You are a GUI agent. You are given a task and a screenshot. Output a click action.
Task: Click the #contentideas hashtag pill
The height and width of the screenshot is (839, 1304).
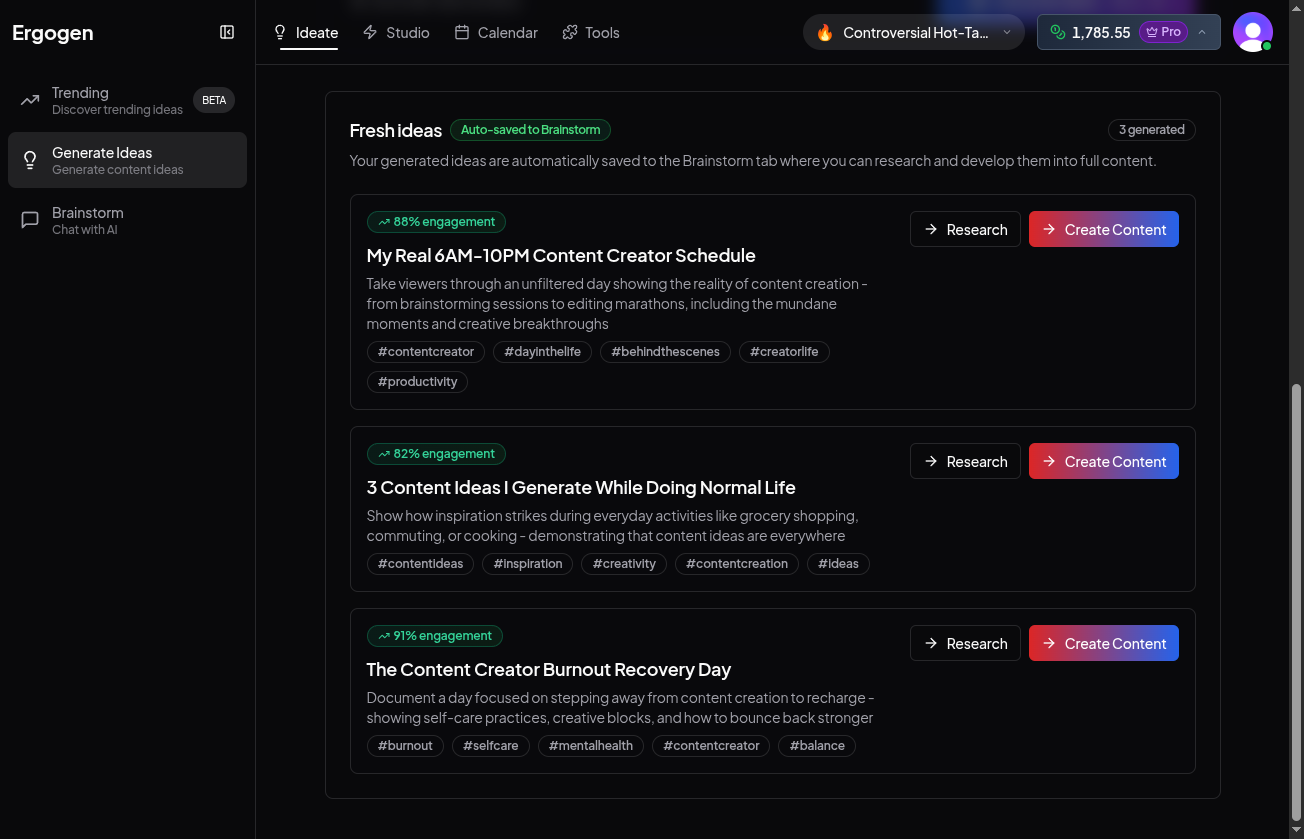[x=420, y=563]
